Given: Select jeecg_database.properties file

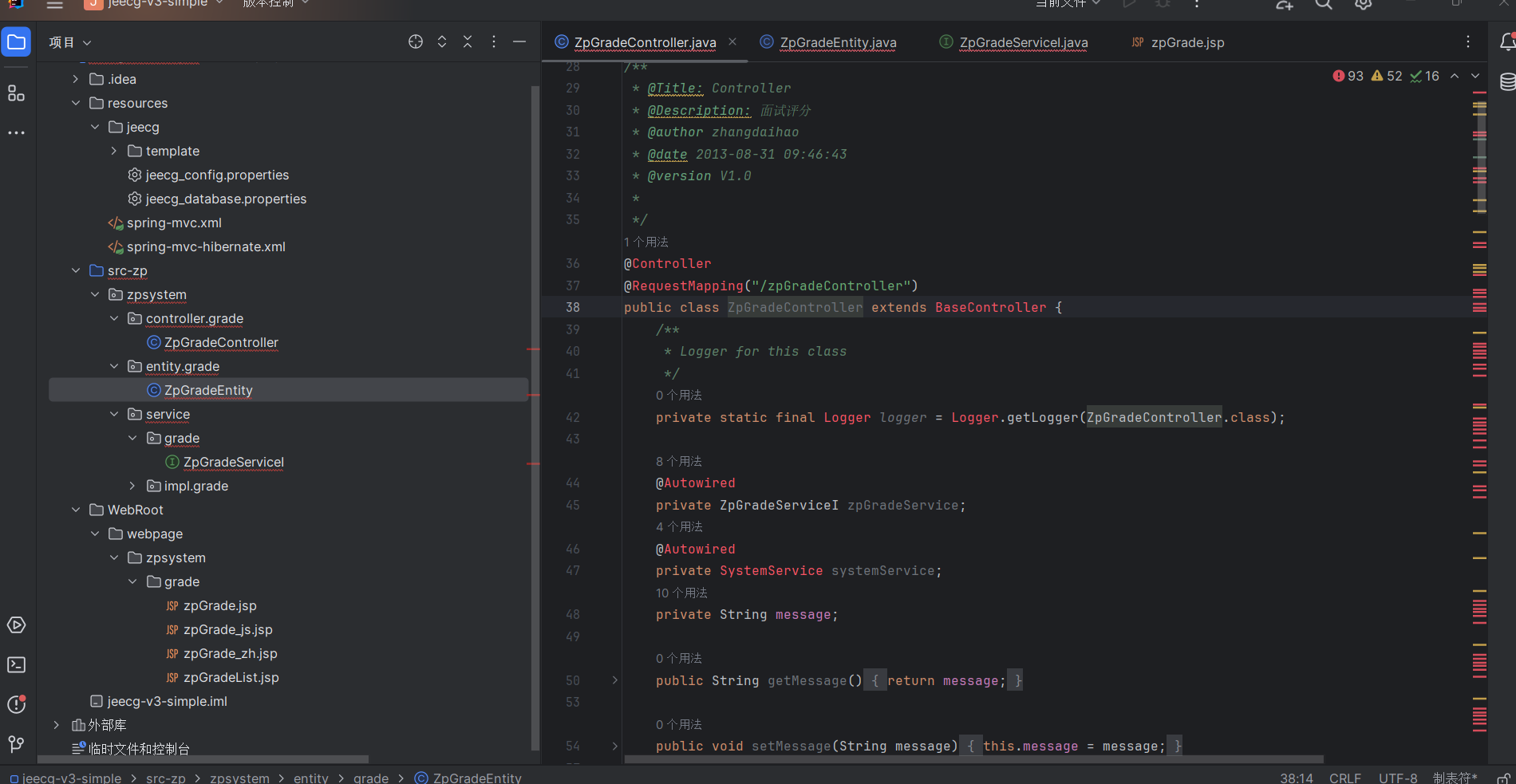Looking at the screenshot, I should (226, 199).
